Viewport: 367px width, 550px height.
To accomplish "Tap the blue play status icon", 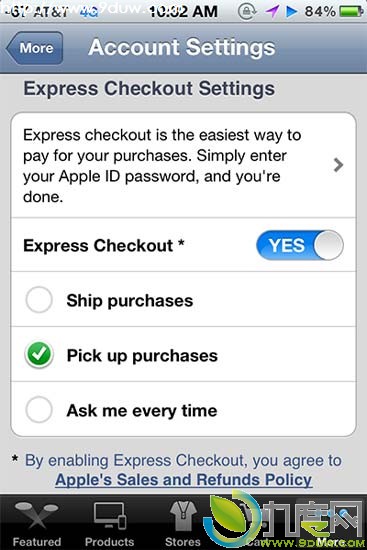I will [291, 12].
